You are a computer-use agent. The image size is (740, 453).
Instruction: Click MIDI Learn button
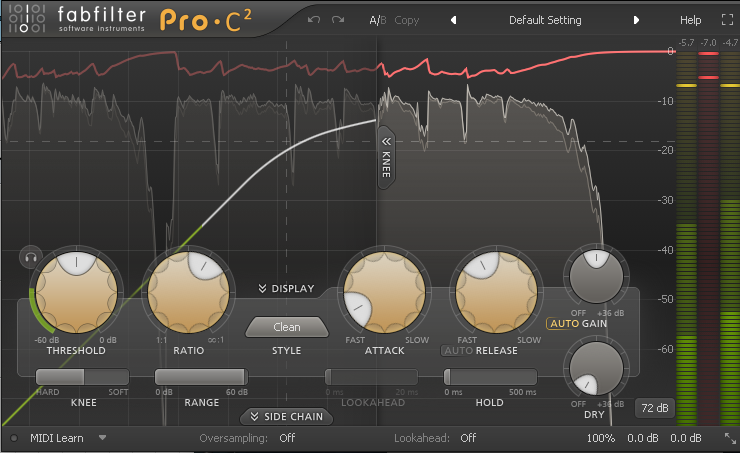click(x=57, y=438)
